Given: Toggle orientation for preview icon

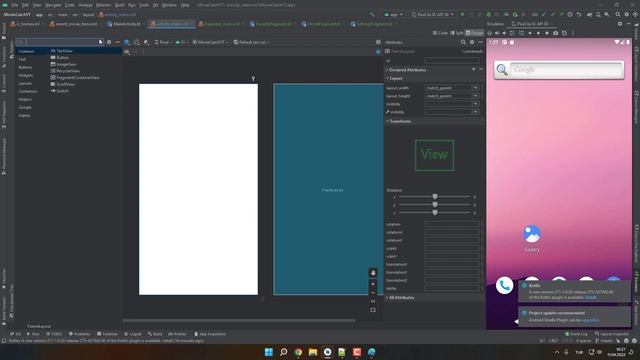Looking at the screenshot, I should (x=137, y=42).
